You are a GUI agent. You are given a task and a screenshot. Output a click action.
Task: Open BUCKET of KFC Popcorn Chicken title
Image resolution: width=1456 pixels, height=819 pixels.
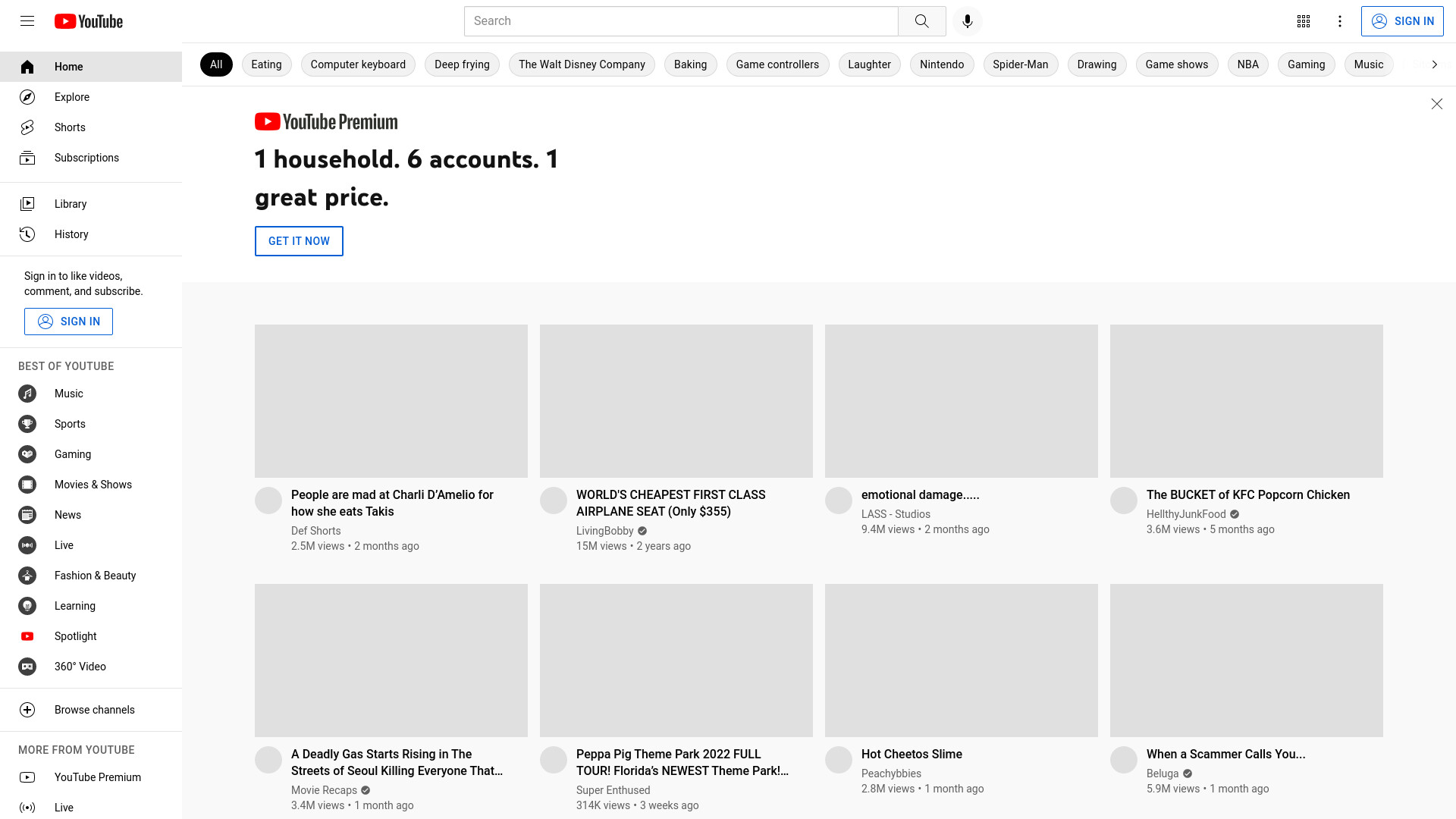point(1248,494)
